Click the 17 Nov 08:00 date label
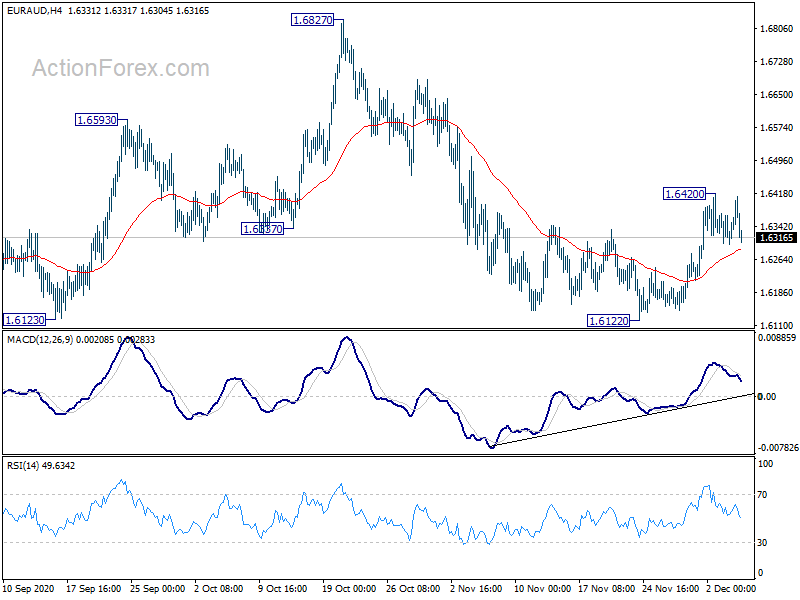Image resolution: width=800 pixels, height=600 pixels. coord(607,589)
